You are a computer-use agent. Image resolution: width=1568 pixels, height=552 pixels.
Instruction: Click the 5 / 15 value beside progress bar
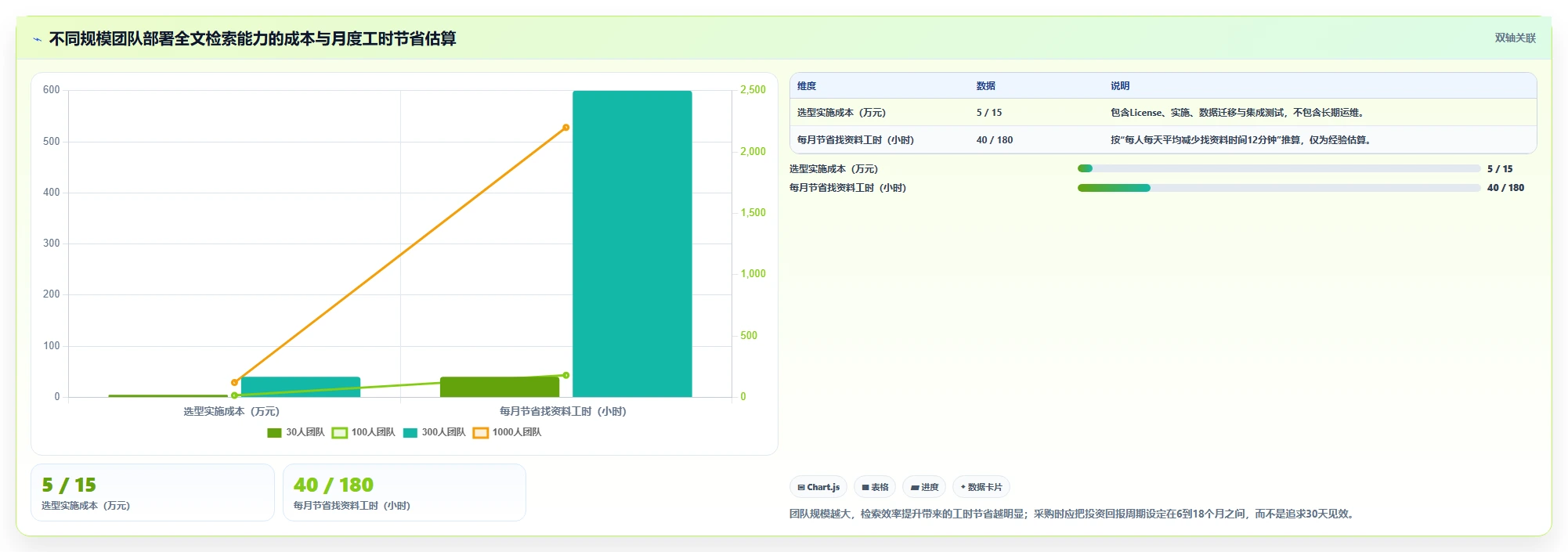click(1500, 168)
